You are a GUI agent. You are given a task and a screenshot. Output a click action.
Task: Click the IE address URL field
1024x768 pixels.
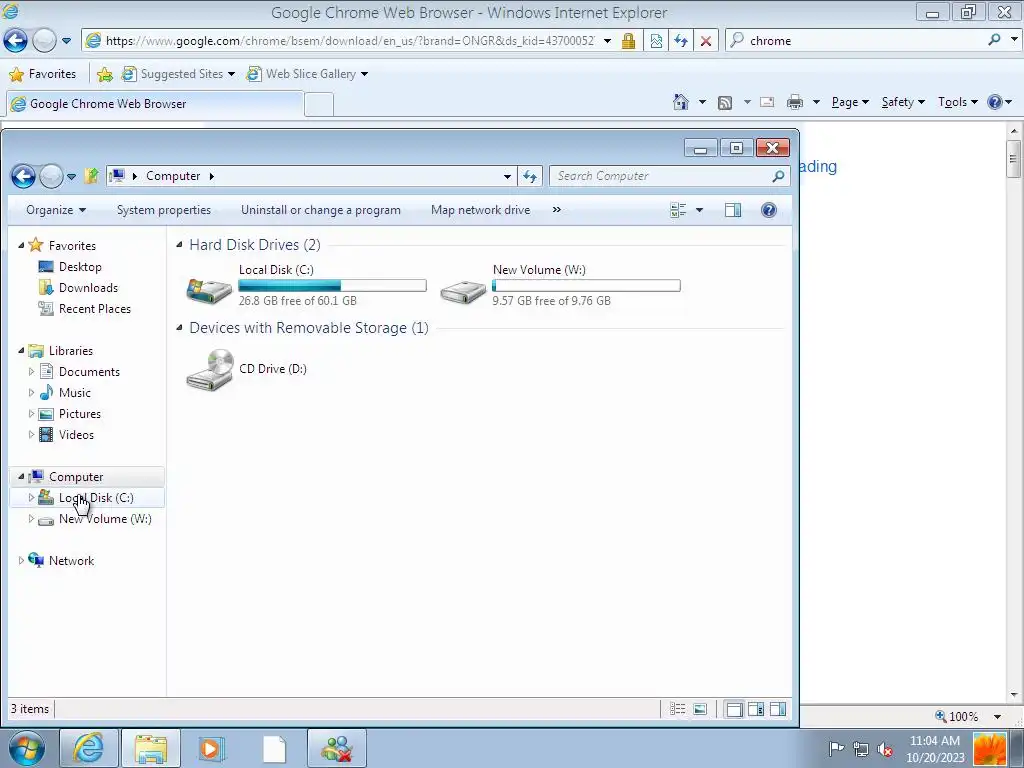pos(350,40)
